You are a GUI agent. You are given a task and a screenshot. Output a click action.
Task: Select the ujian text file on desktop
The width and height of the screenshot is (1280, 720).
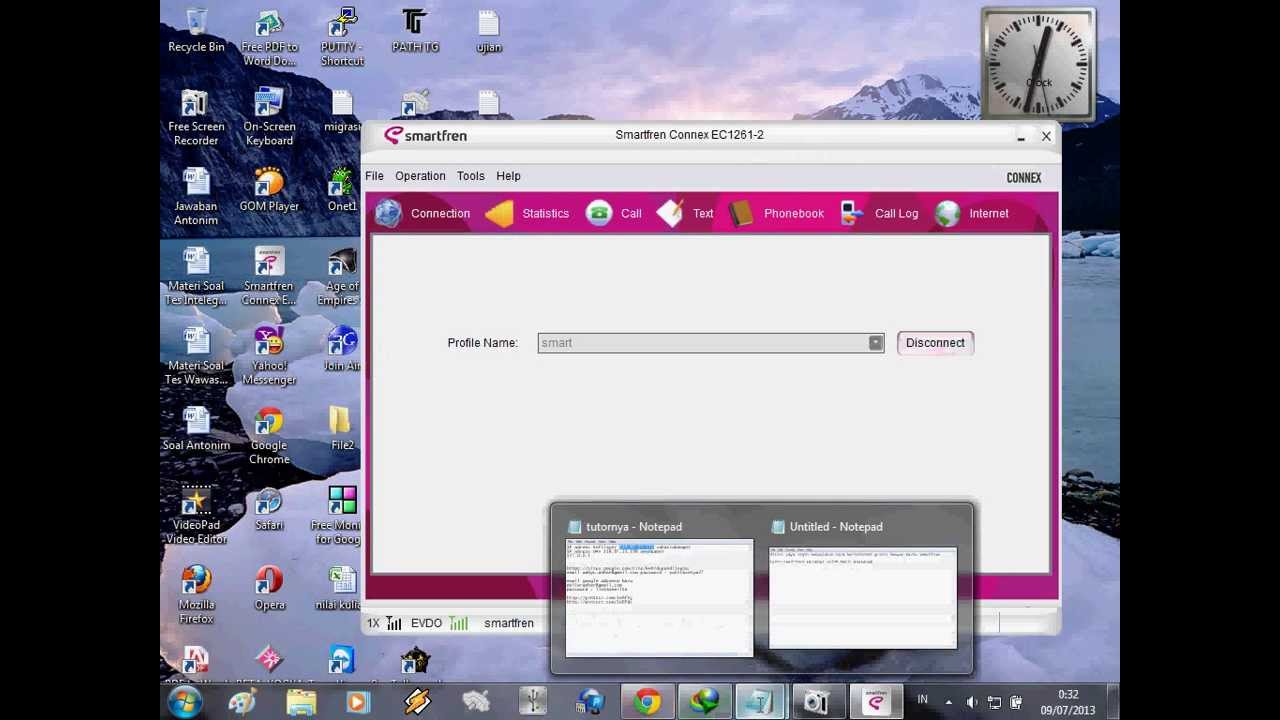[x=488, y=31]
